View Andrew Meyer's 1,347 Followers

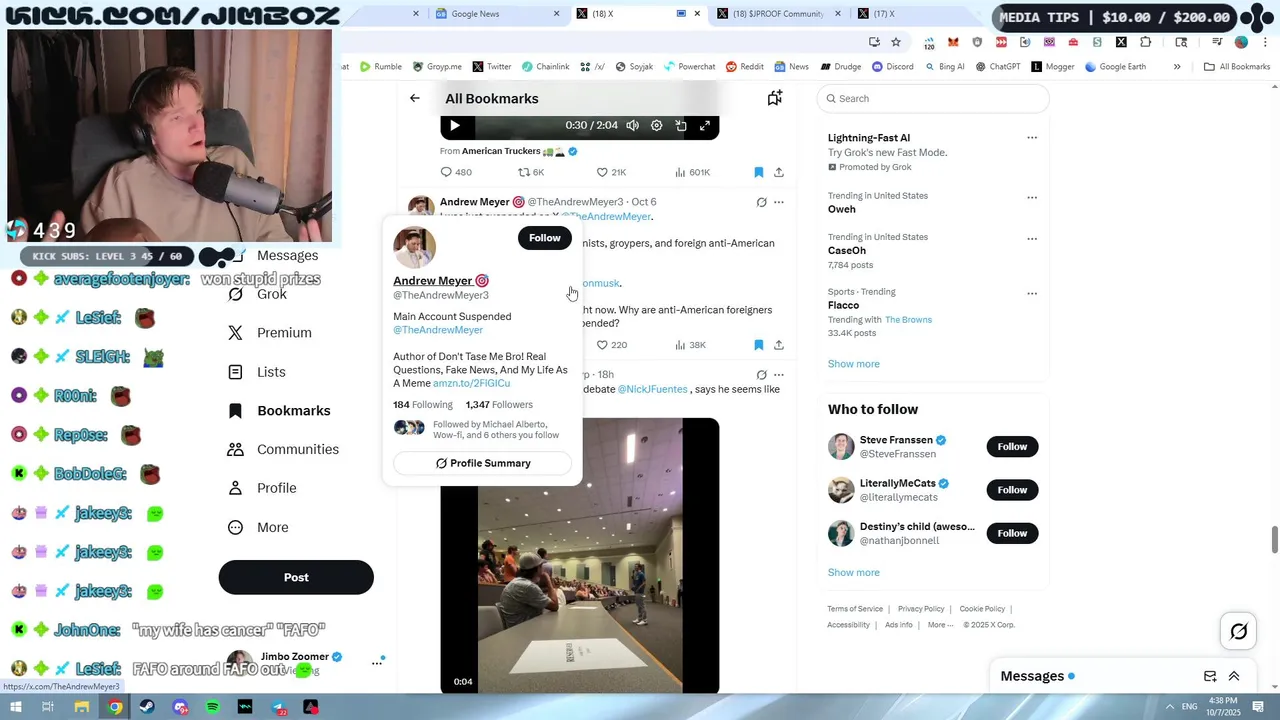point(499,405)
